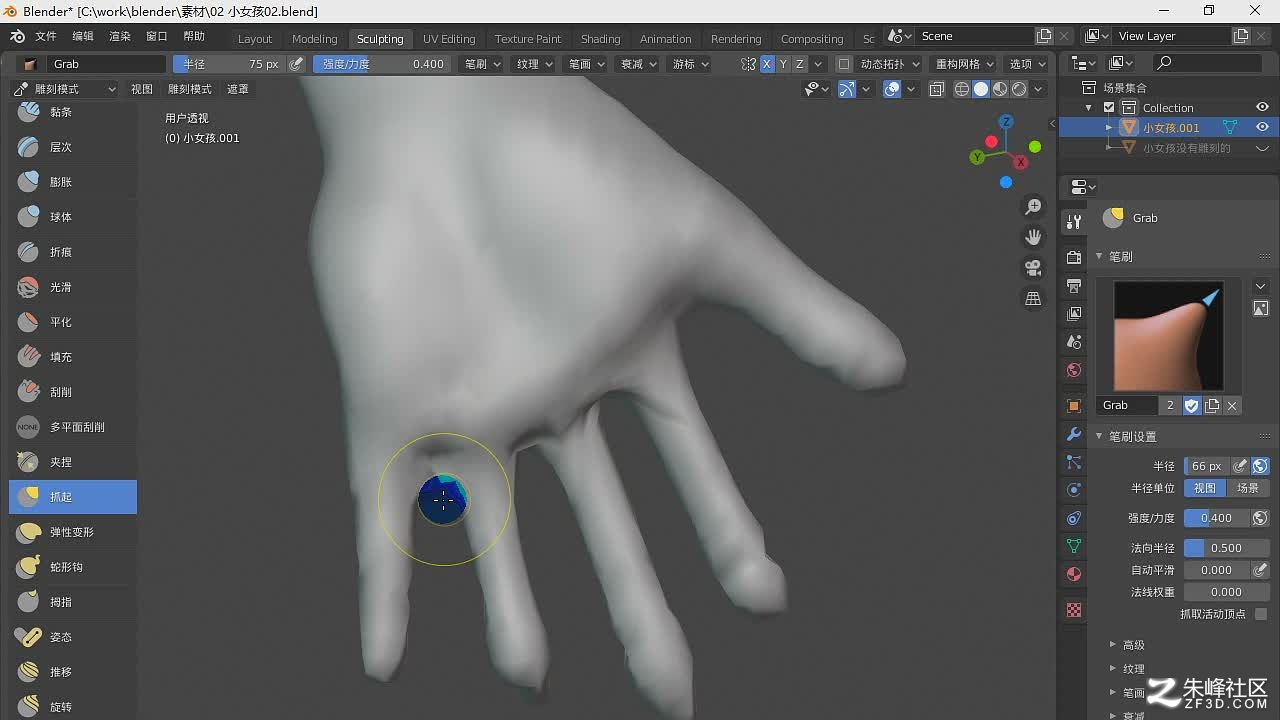Select the 旋转 (Rotate) brush
The width and height of the screenshot is (1280, 720).
coord(72,706)
